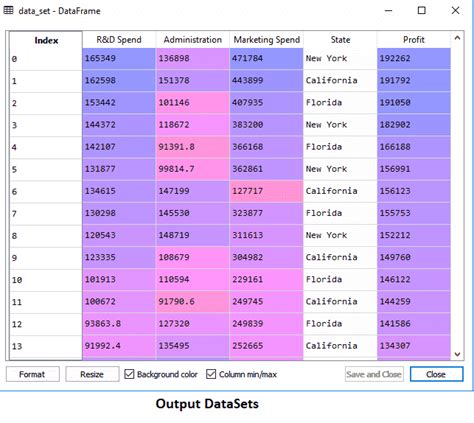Click the Resize button
The width and height of the screenshot is (474, 423).
[x=92, y=374]
